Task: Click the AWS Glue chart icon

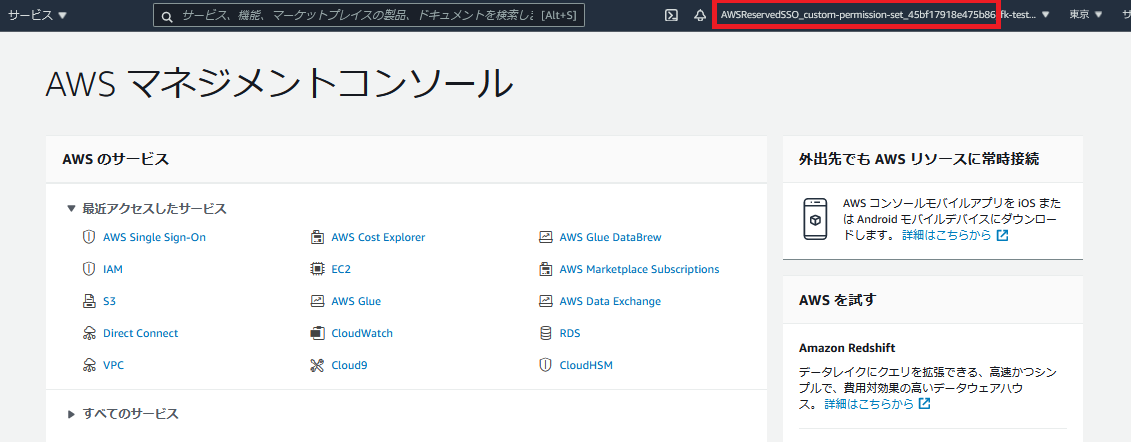Action: (x=317, y=301)
